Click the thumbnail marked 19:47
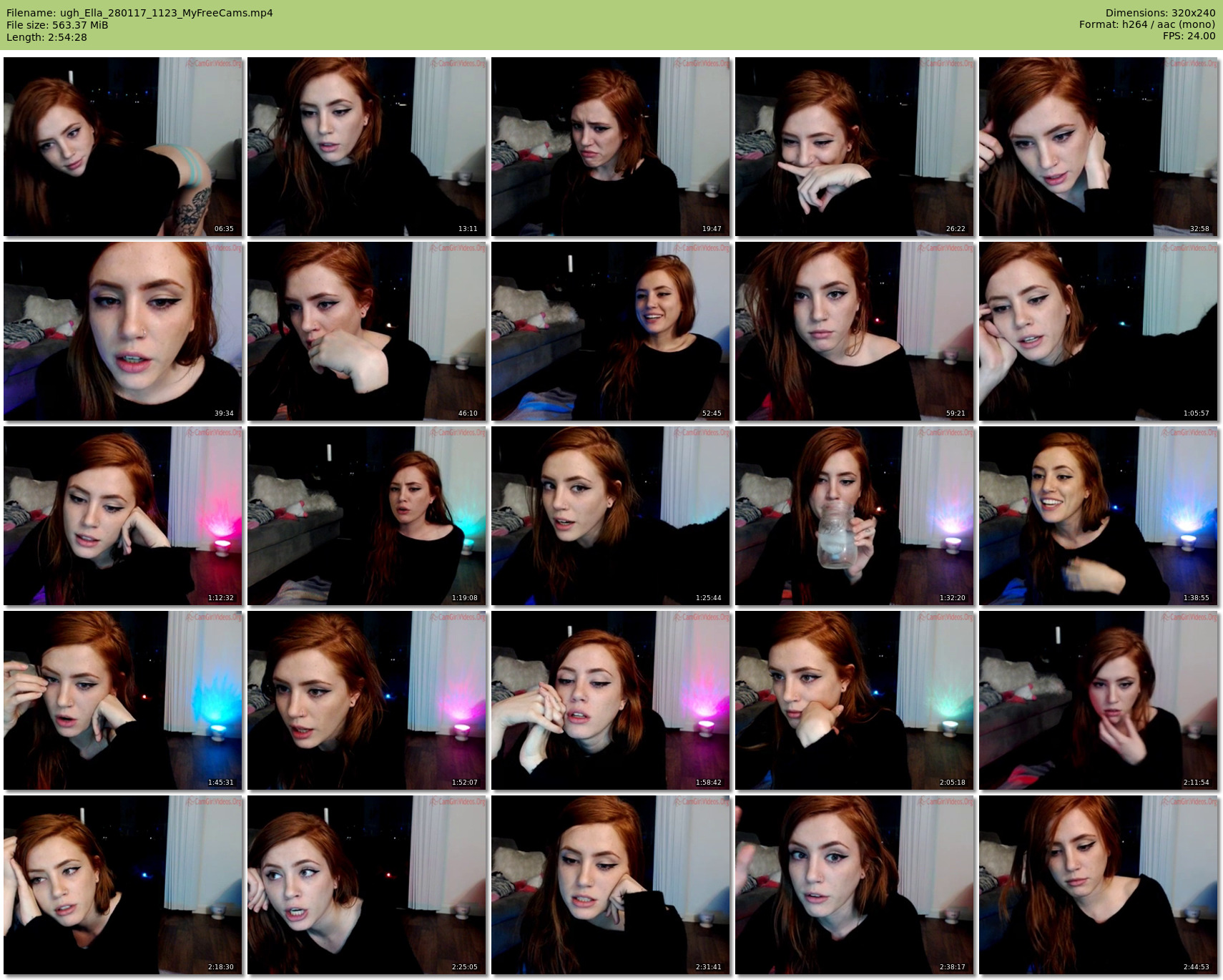This screenshot has width=1223, height=980. pos(611,147)
